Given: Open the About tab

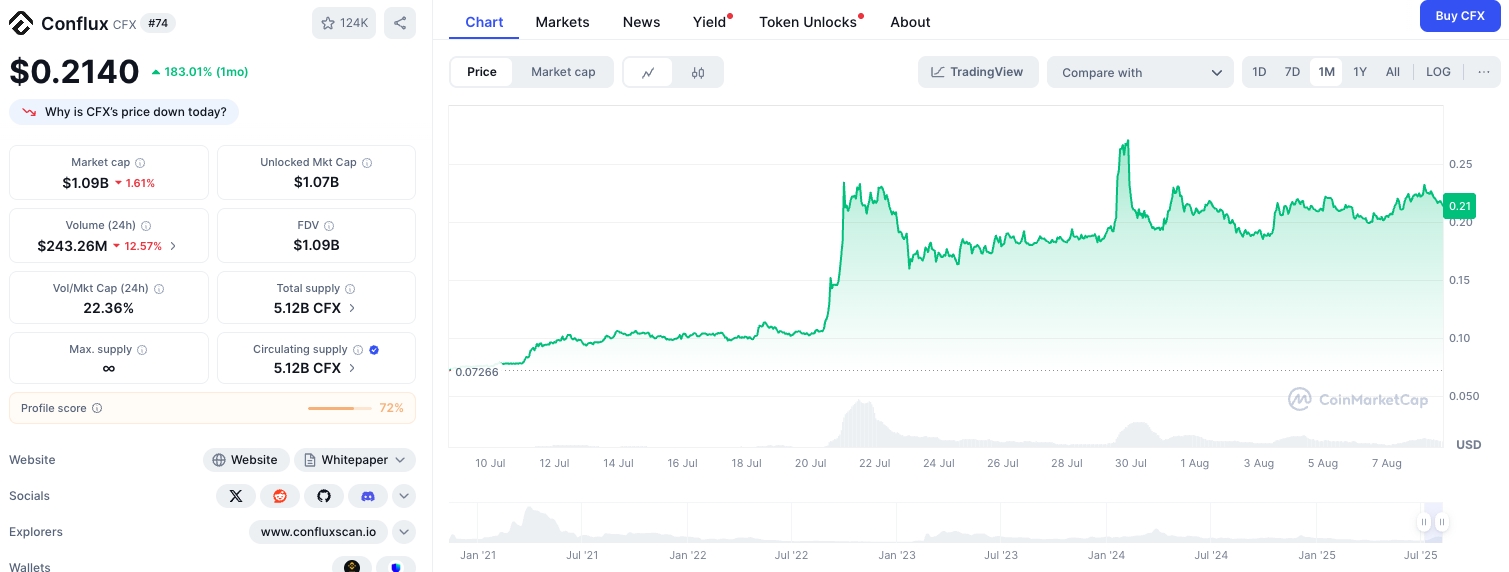Looking at the screenshot, I should pos(910,22).
